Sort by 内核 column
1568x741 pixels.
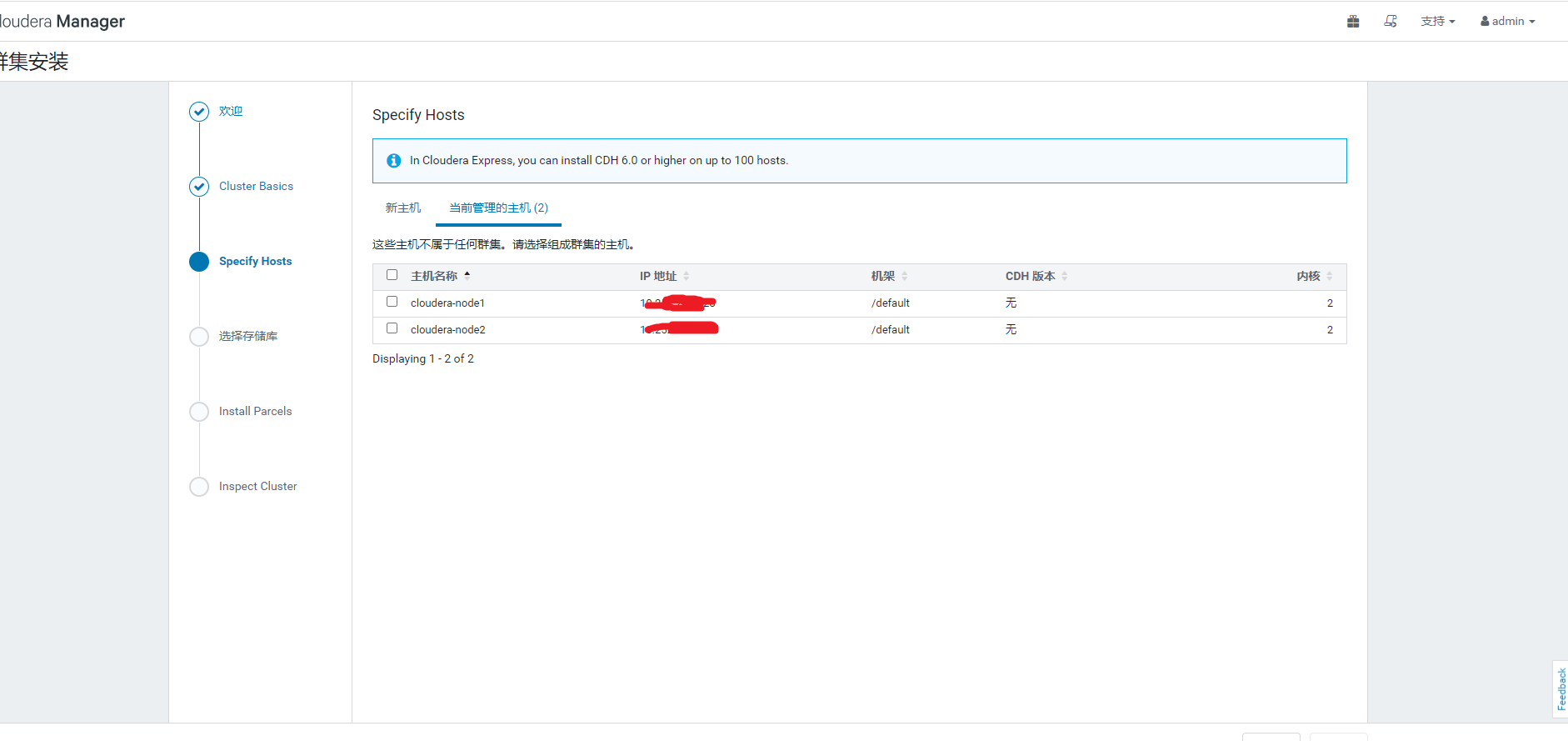pos(1315,276)
